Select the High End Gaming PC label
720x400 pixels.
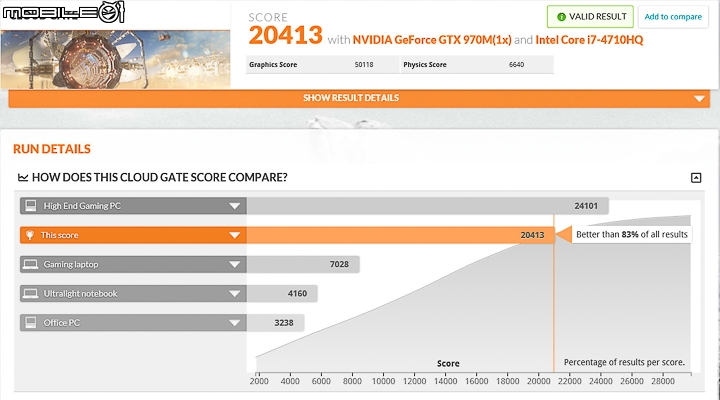tap(82, 206)
